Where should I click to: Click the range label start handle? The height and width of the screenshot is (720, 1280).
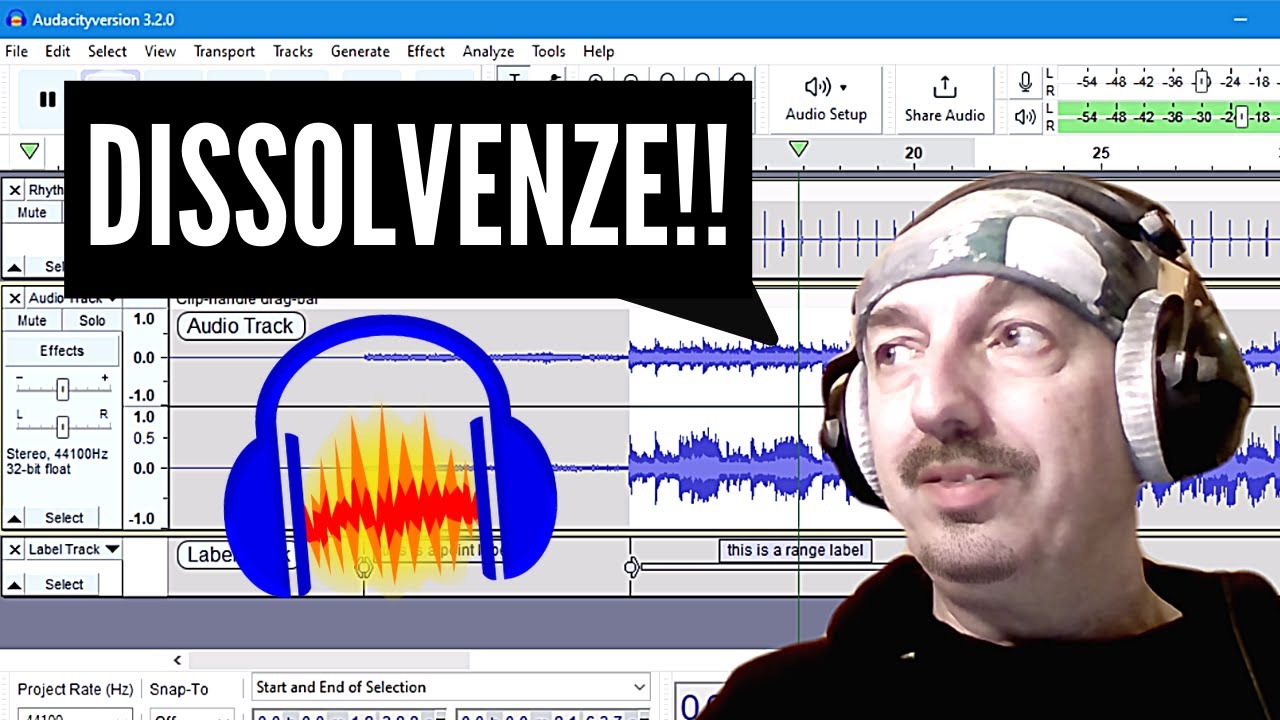(x=631, y=567)
